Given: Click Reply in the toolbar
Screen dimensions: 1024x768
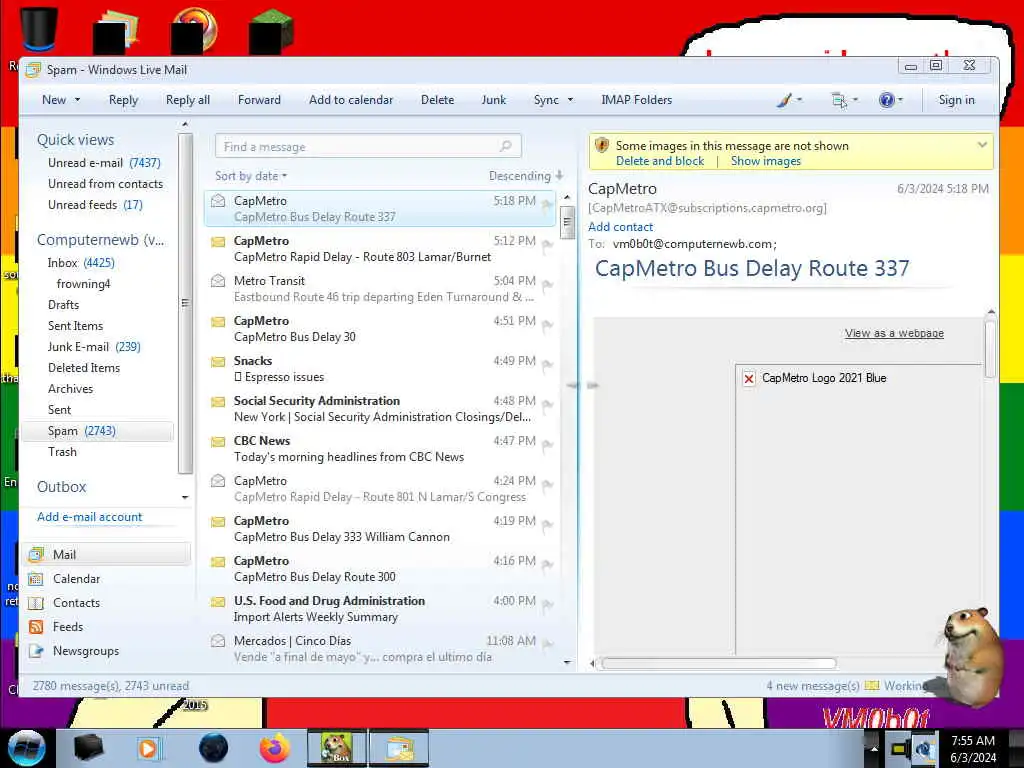Looking at the screenshot, I should (123, 100).
